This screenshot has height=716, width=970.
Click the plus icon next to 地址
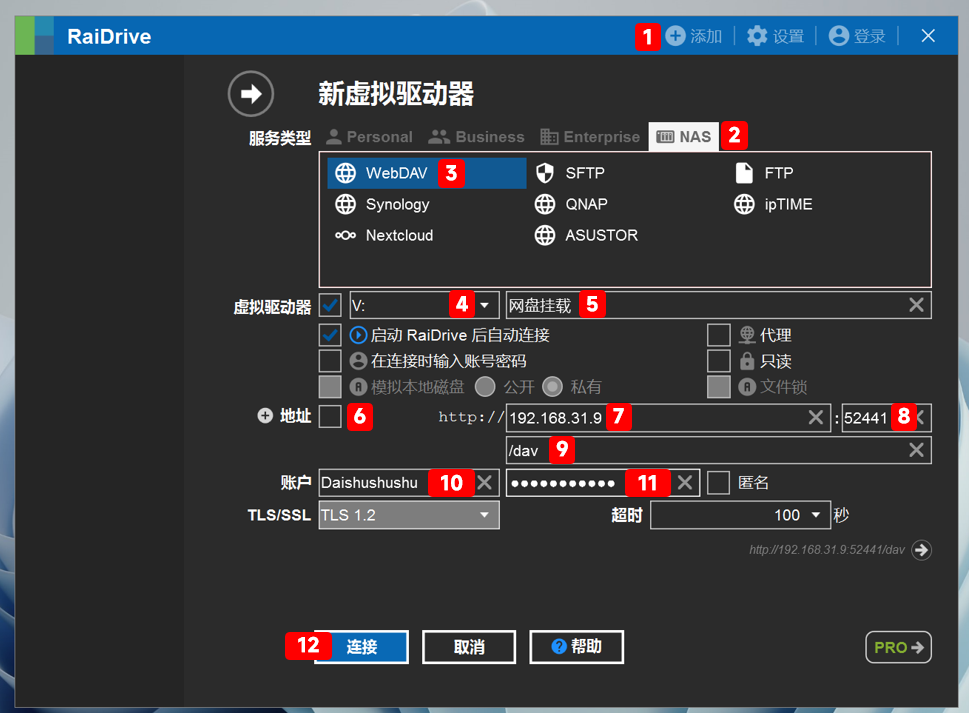(265, 416)
